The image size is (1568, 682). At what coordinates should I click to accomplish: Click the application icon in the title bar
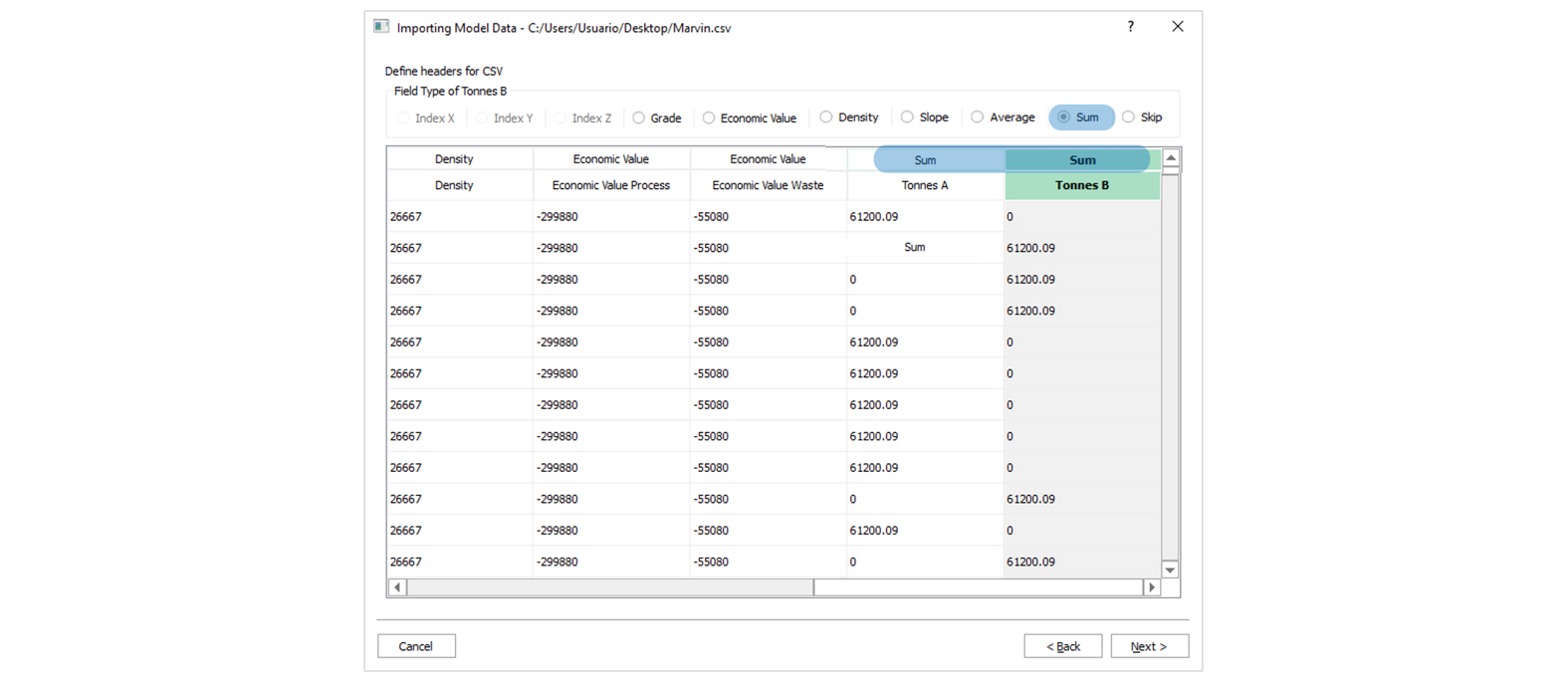tap(381, 27)
